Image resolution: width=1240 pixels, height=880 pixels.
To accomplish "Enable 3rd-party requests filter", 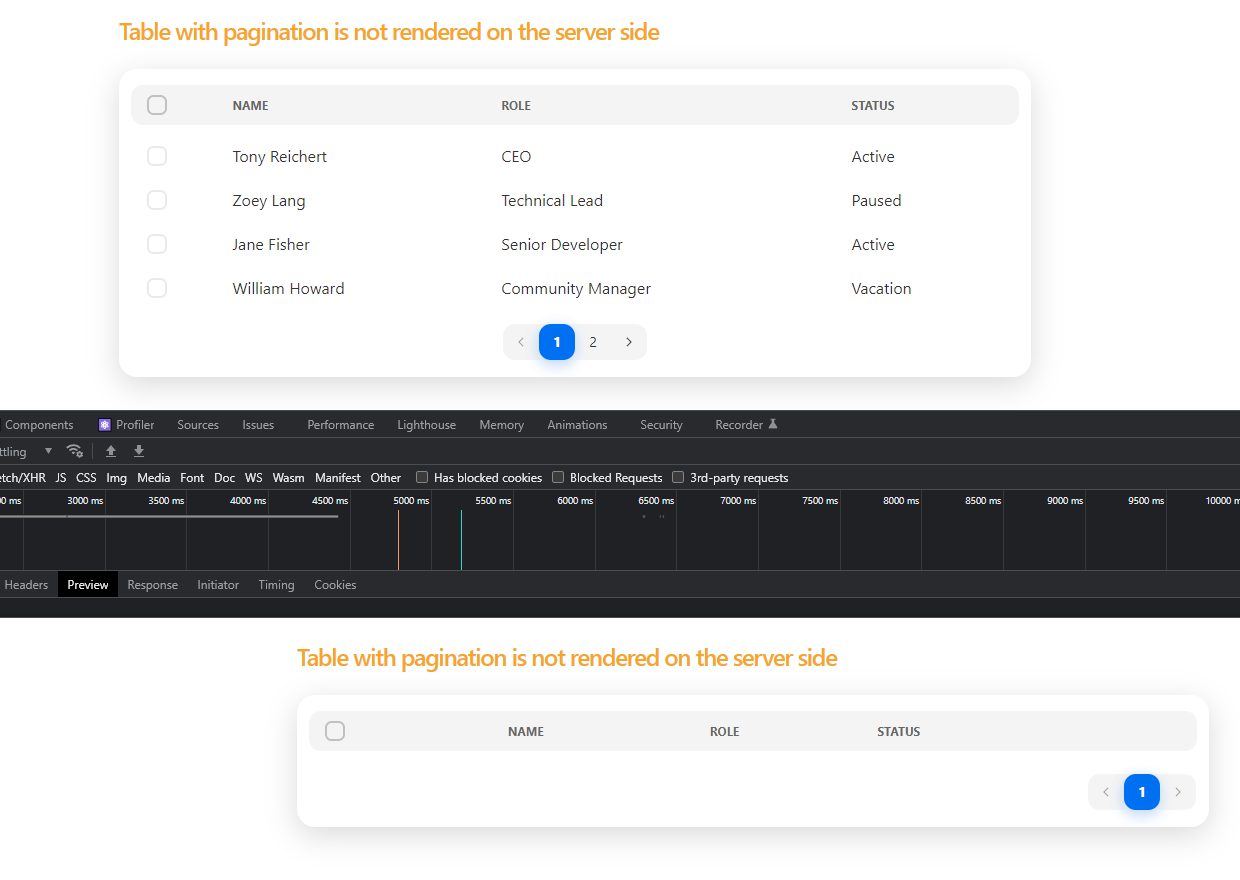I will click(678, 477).
